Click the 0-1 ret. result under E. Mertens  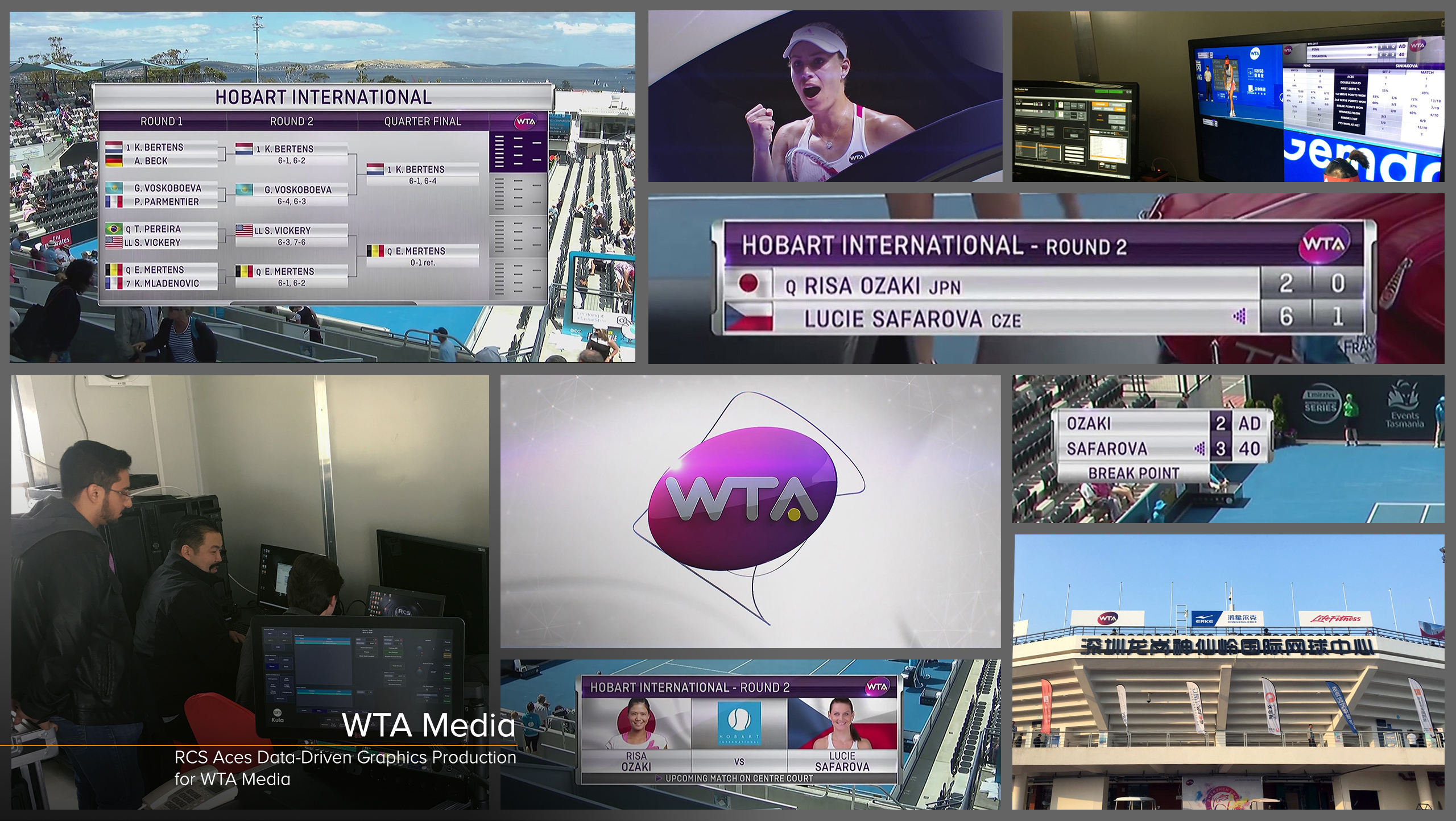click(423, 263)
